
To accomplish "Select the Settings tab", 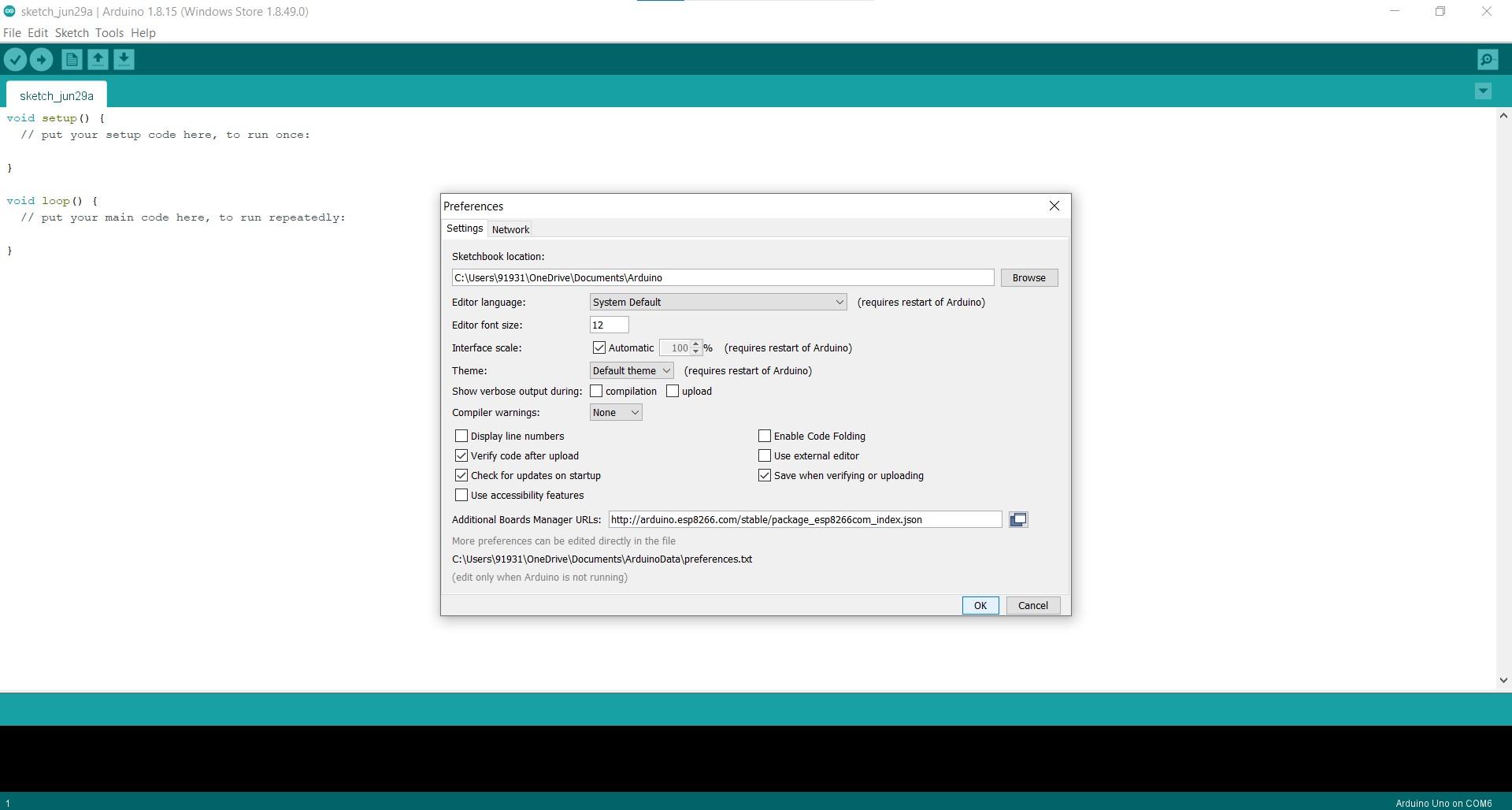I will (465, 229).
